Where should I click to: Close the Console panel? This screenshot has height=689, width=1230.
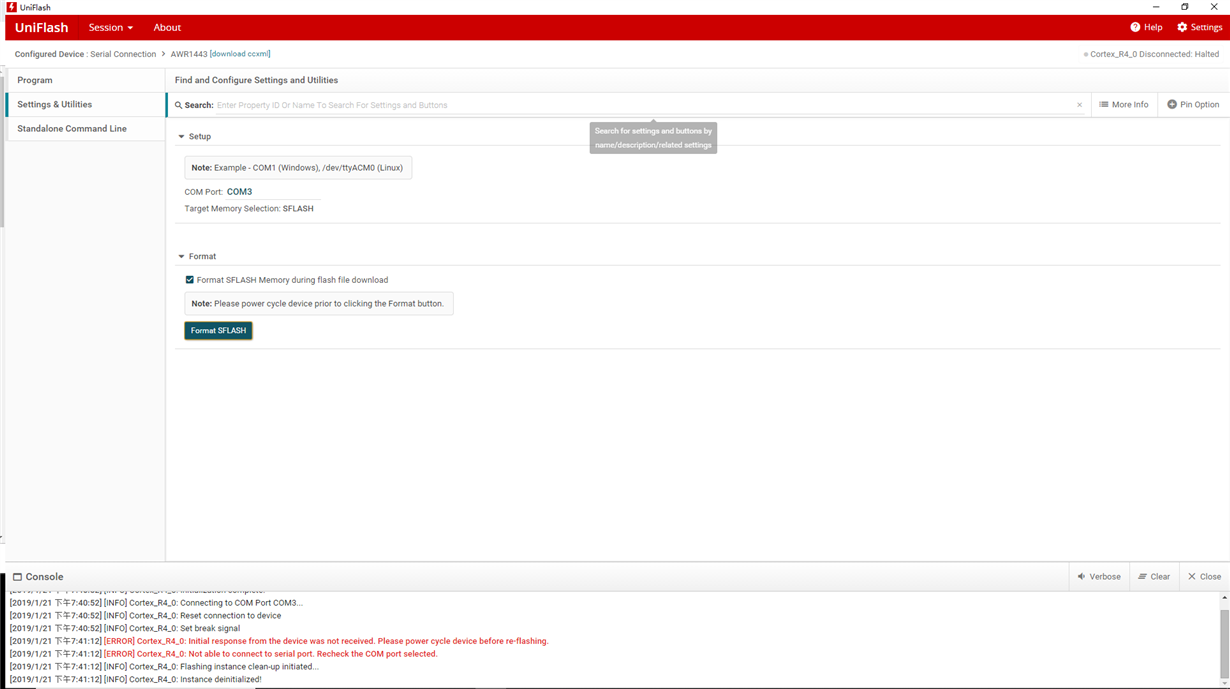[x=1204, y=576]
